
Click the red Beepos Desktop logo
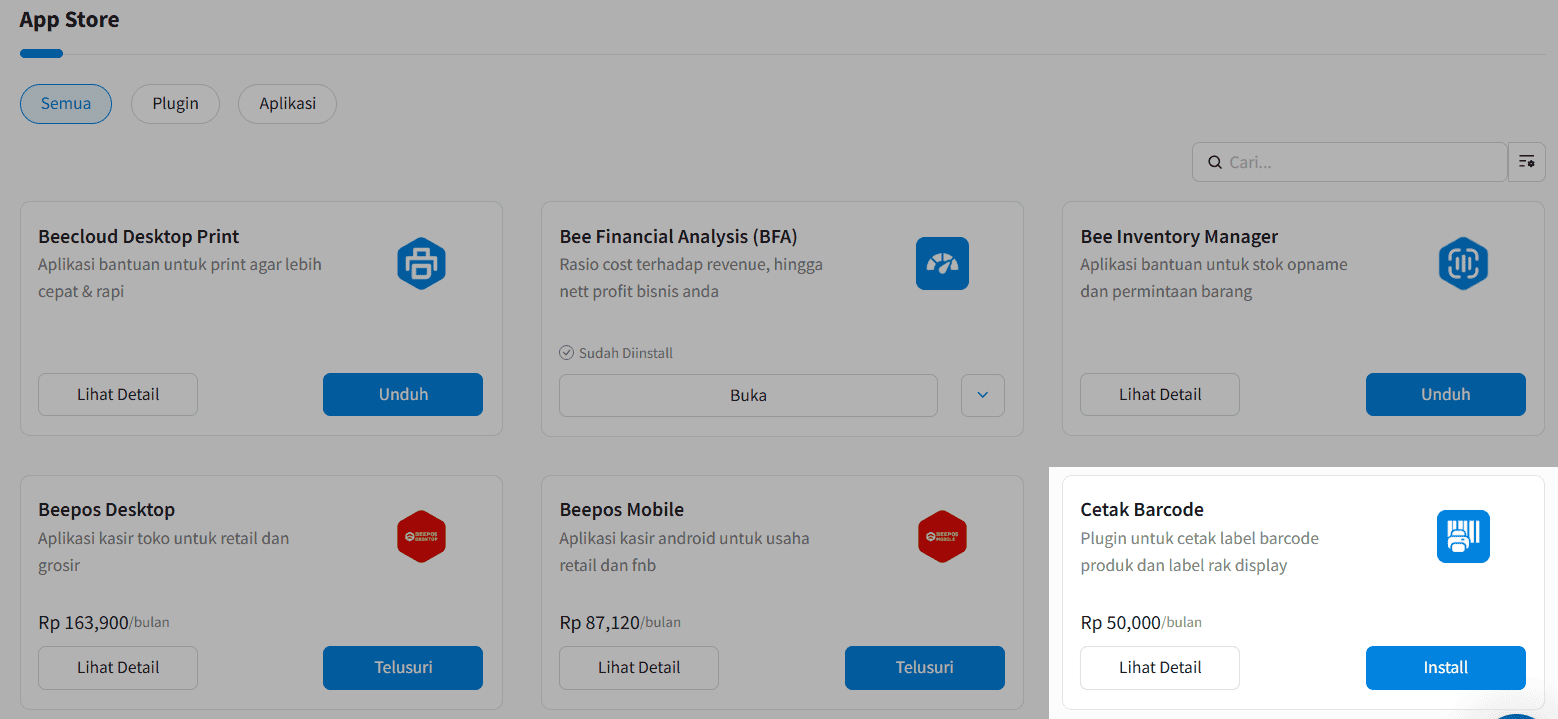point(421,536)
